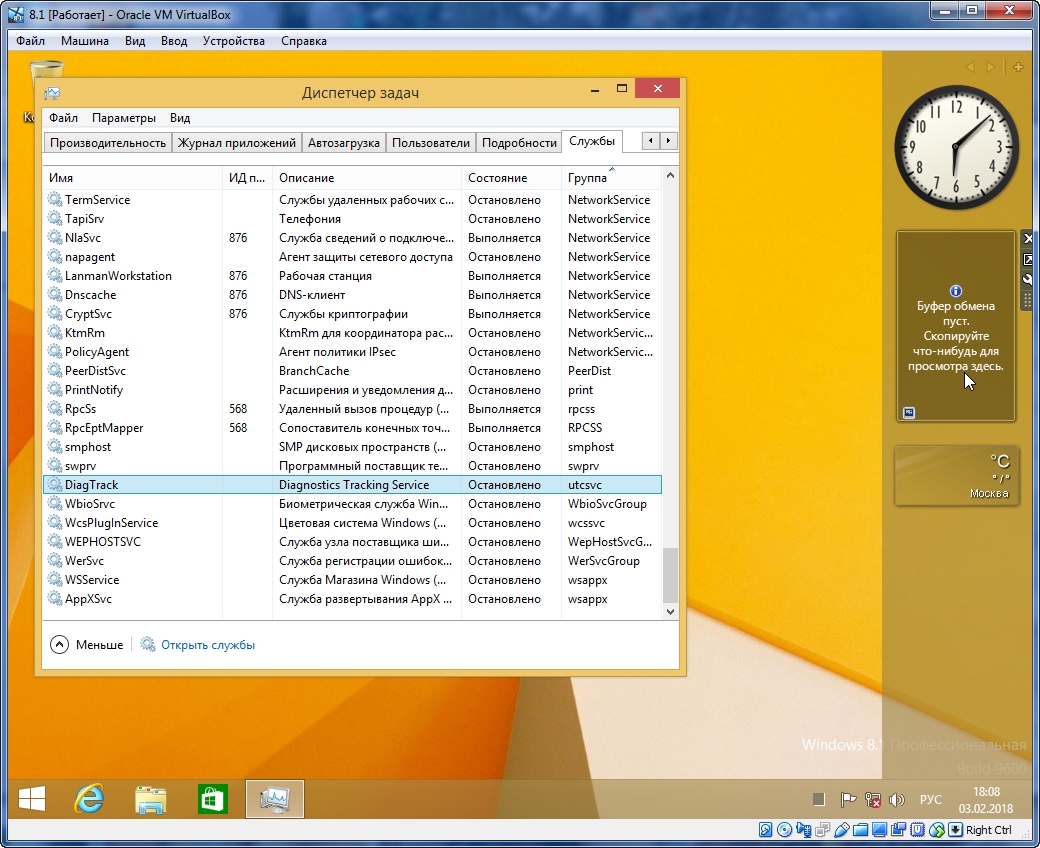Click services list scrollbar up arrow
This screenshot has width=1040, height=848.
(x=670, y=176)
